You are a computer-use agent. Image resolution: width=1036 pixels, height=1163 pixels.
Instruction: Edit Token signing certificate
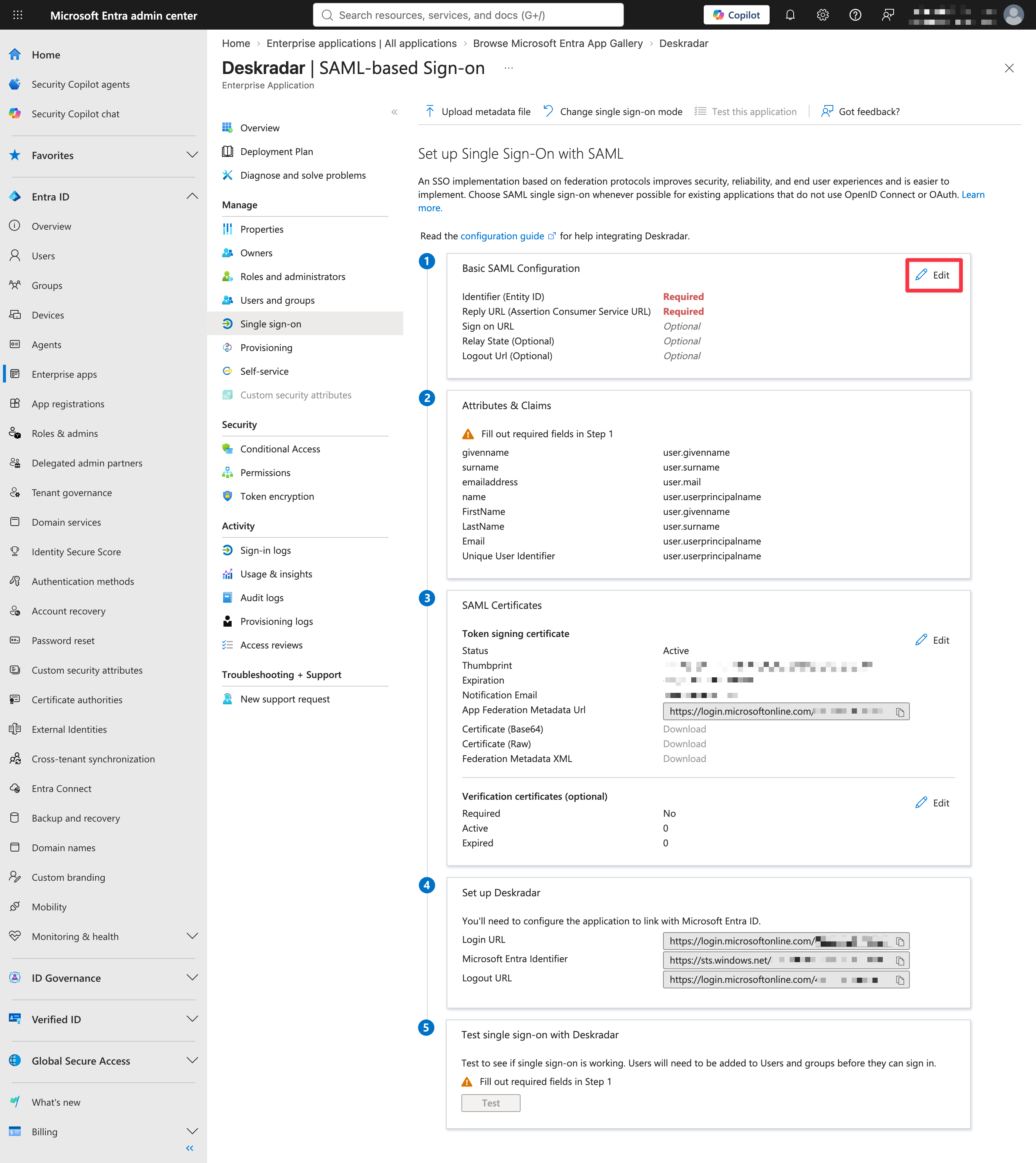click(932, 640)
